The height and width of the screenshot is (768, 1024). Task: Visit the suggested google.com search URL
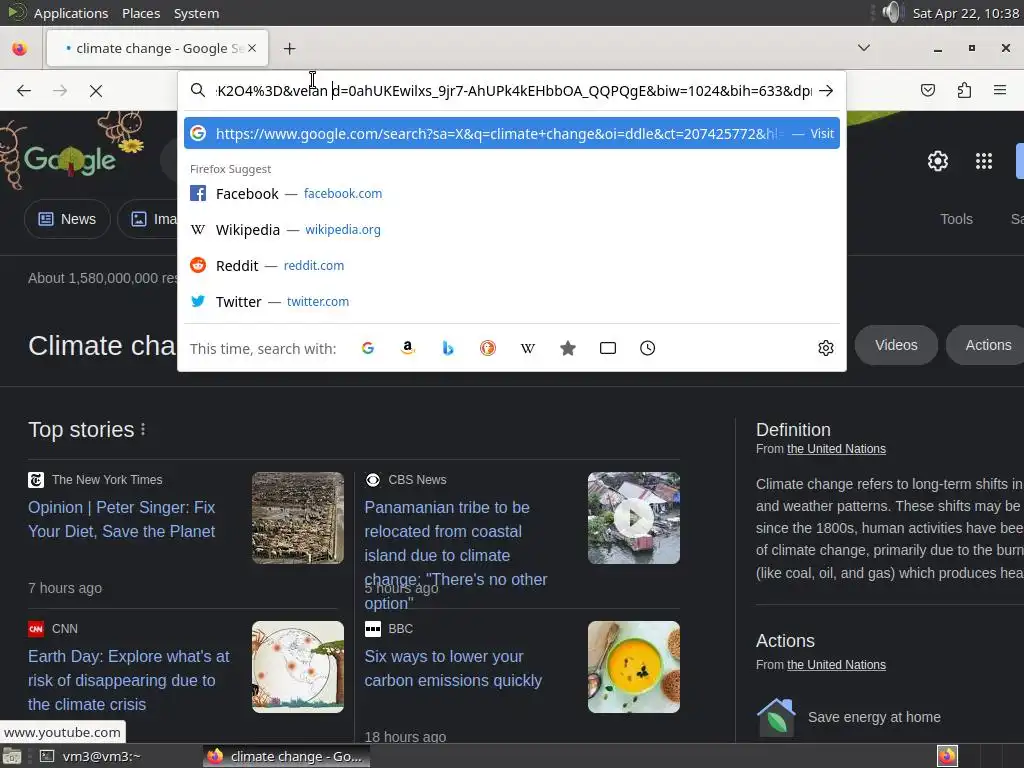tap(511, 133)
